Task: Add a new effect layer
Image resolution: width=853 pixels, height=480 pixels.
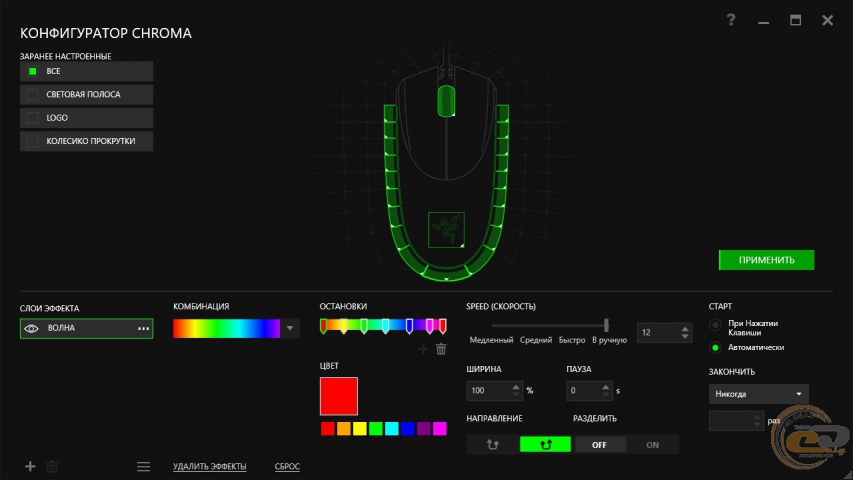Action: [x=30, y=466]
